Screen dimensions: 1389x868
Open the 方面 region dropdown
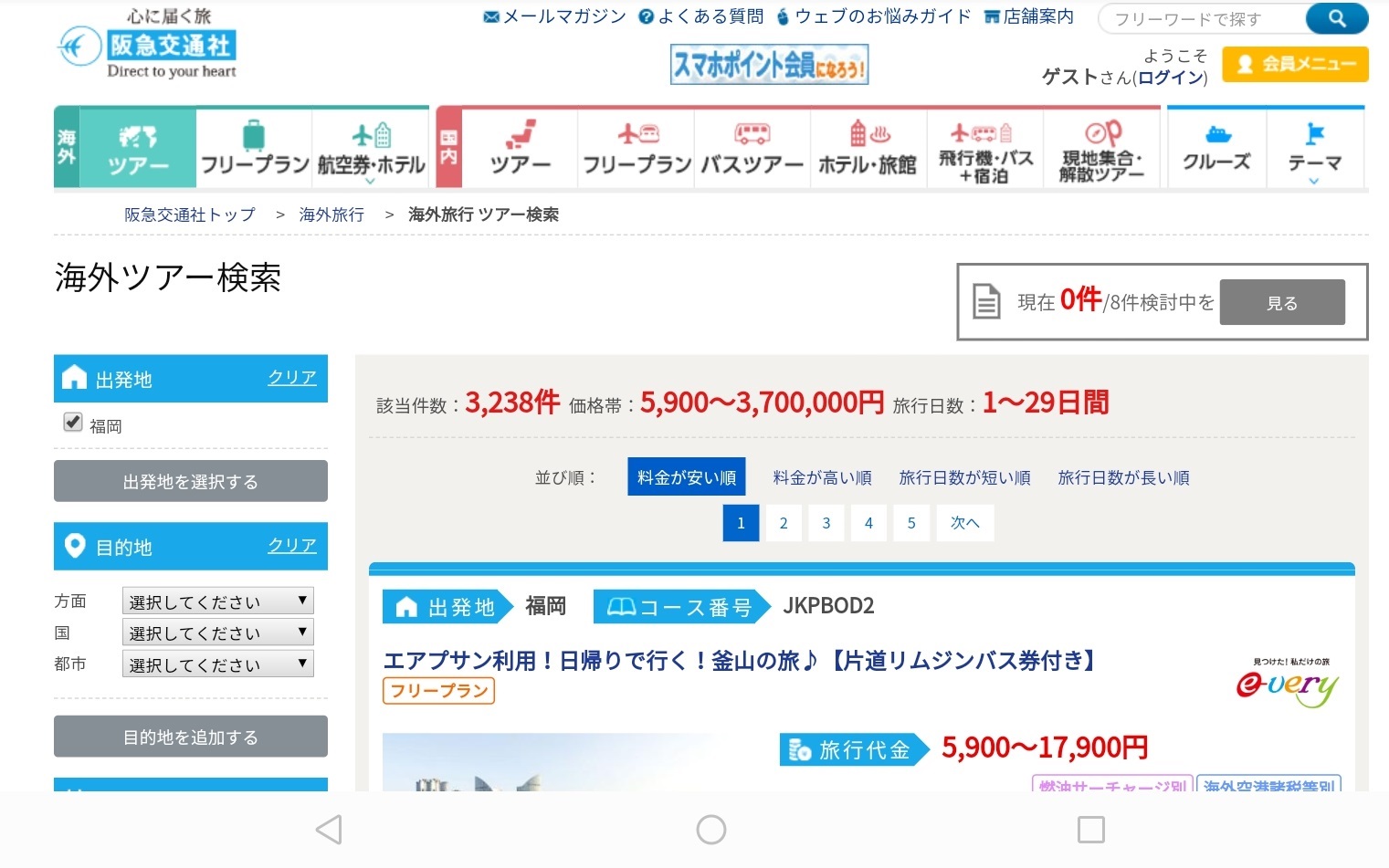point(217,601)
